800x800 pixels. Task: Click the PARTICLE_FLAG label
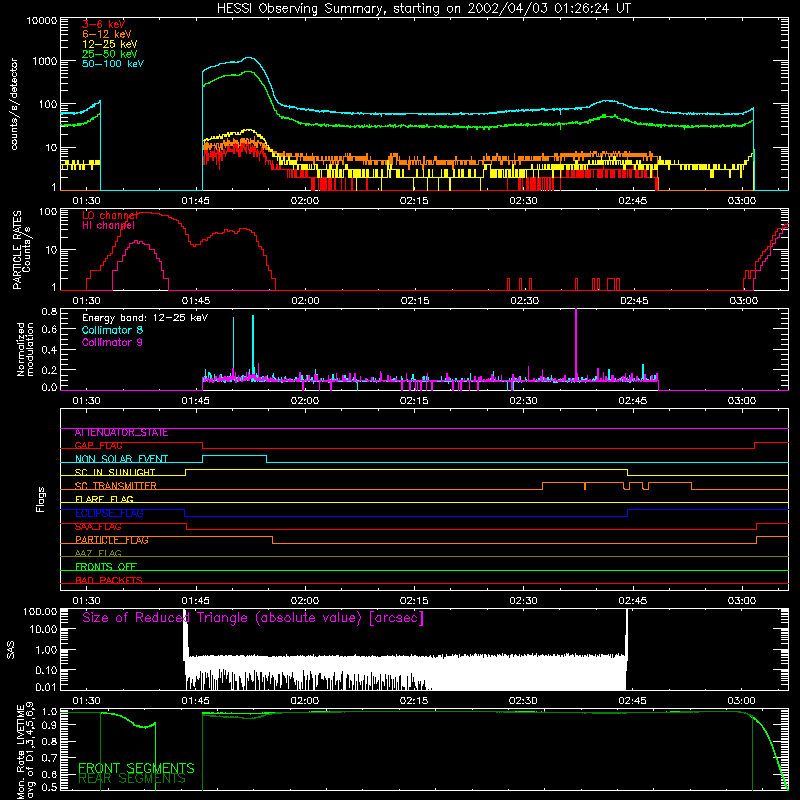112,540
